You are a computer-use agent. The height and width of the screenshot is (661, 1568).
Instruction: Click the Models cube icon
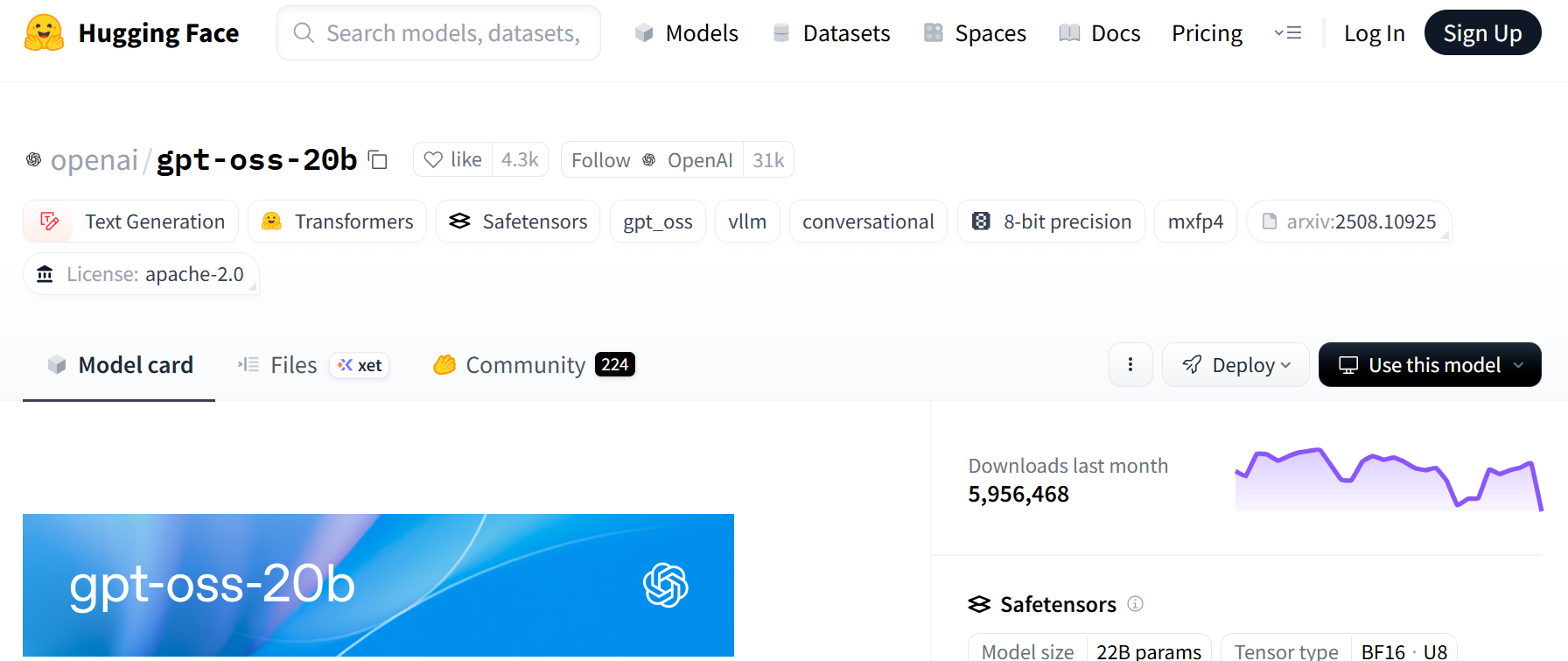[x=644, y=33]
